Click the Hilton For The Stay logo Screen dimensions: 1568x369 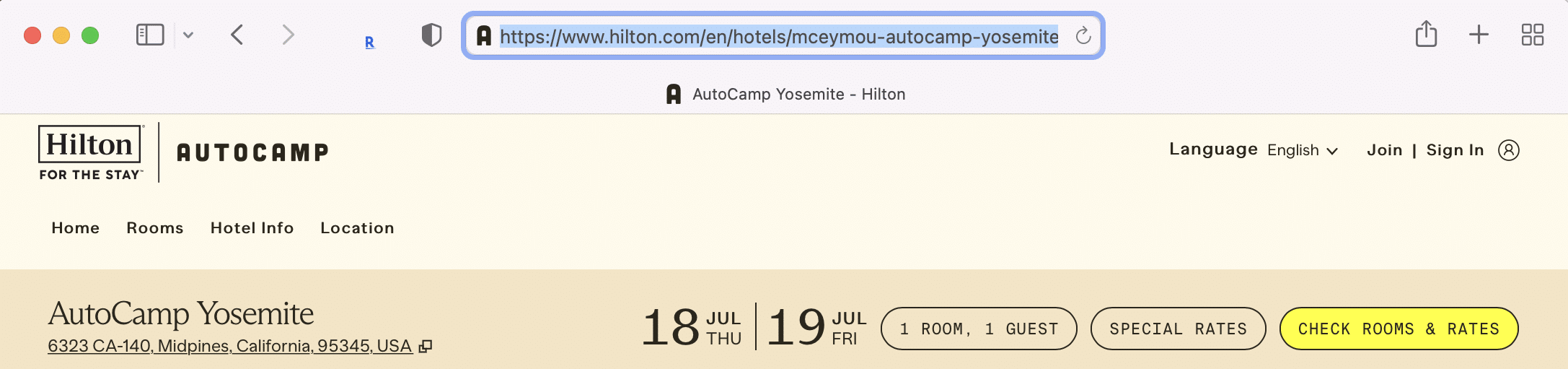click(x=91, y=153)
